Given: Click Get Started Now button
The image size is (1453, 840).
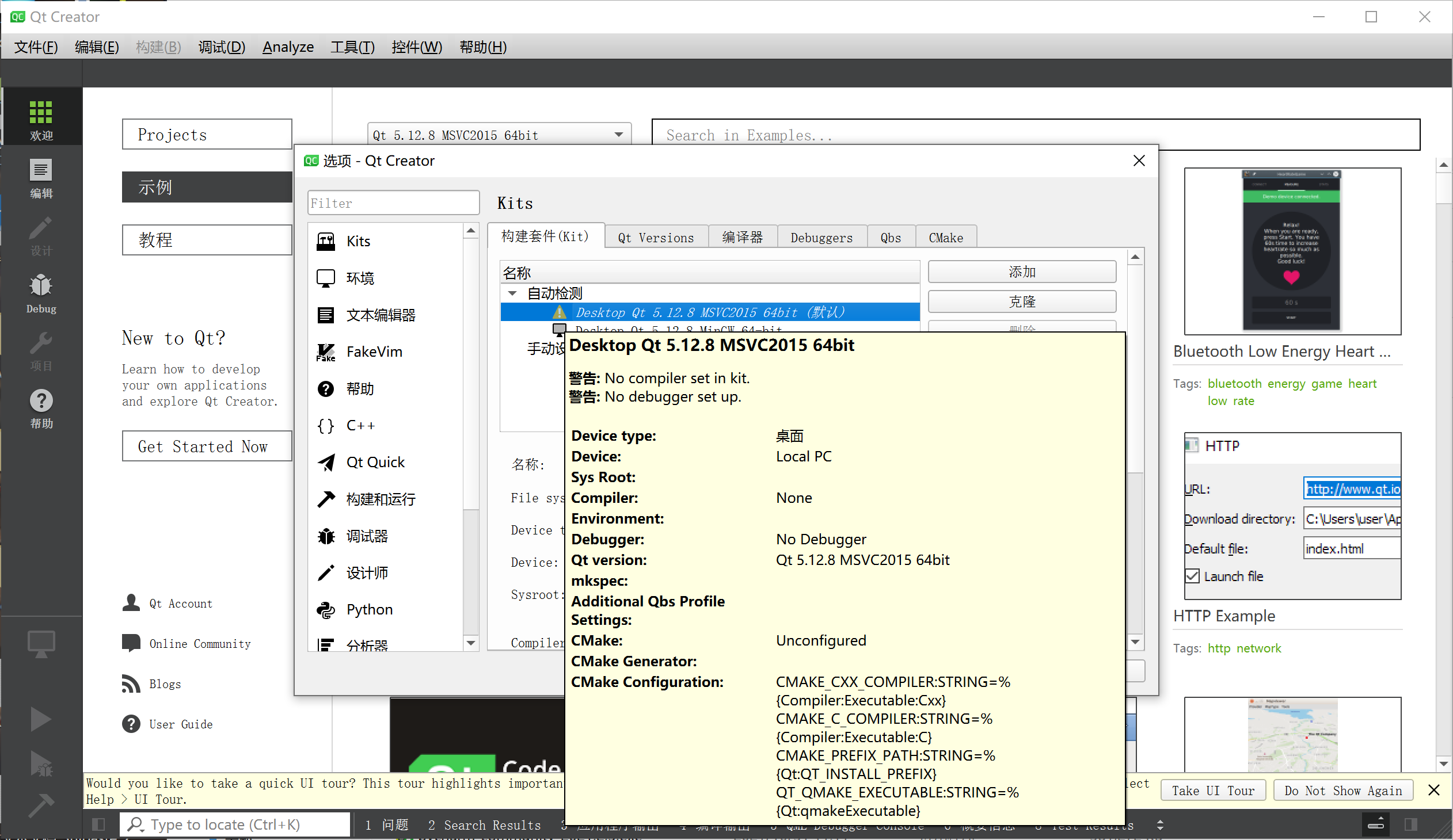Looking at the screenshot, I should (207, 446).
